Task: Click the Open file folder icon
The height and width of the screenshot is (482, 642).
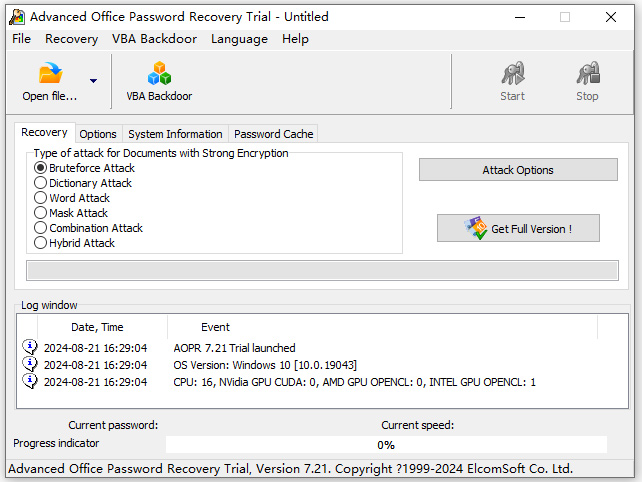Action: pos(50,73)
